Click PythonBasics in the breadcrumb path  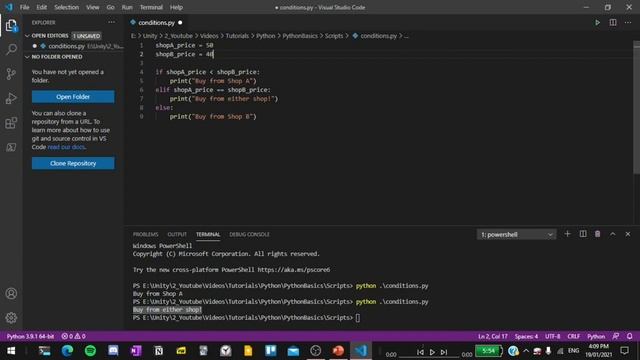tap(300, 36)
